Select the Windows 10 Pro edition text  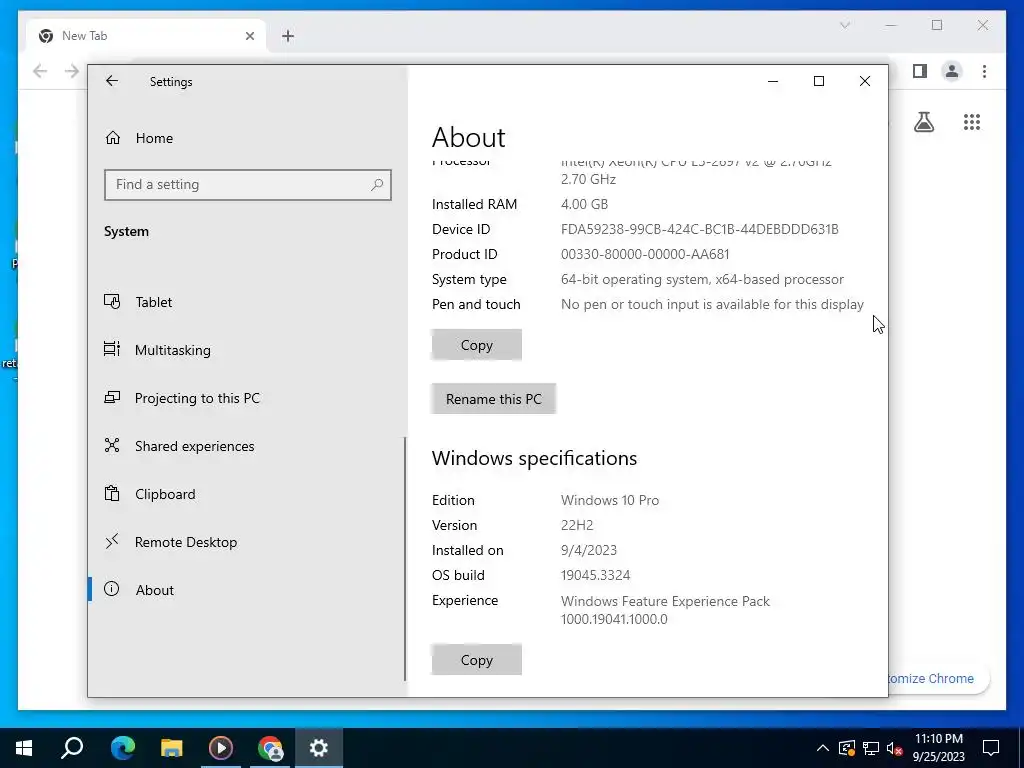609,500
